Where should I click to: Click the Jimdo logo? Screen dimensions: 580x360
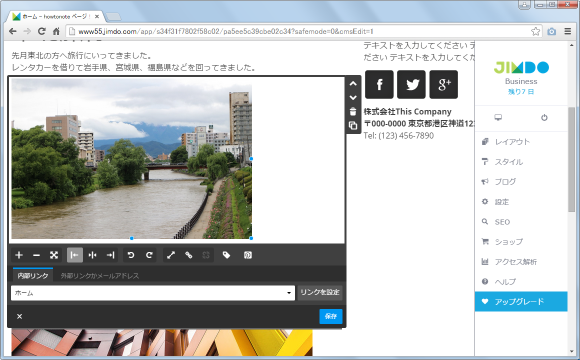point(521,67)
